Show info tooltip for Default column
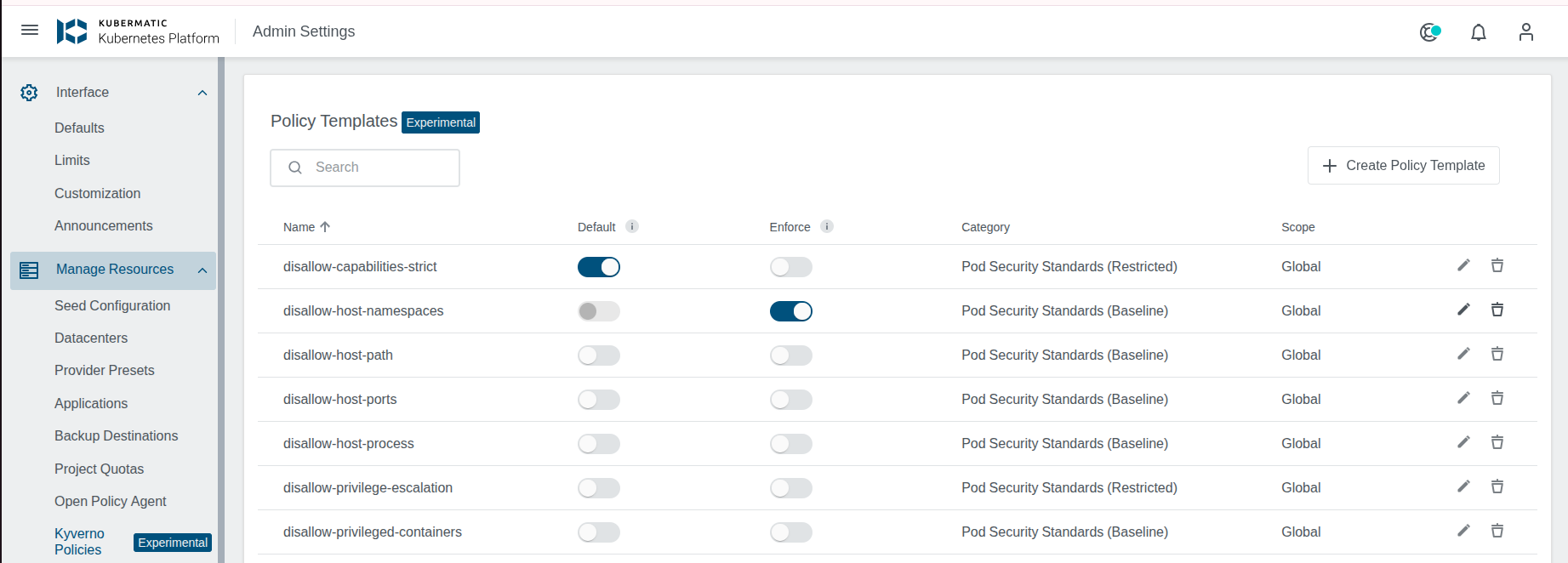Screen dimensions: 1568x563 631,226
